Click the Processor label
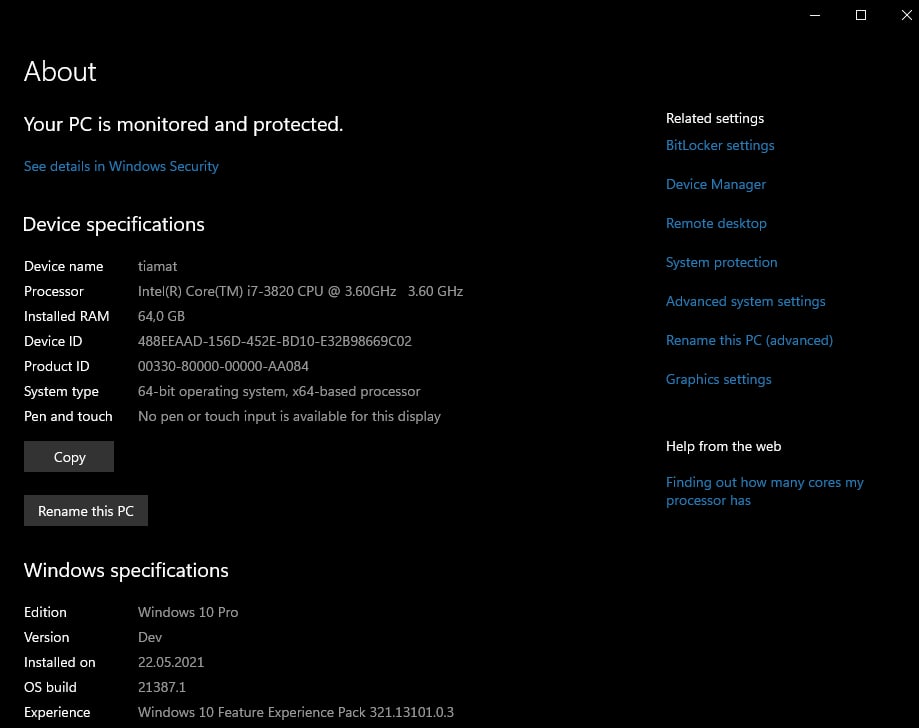The width and height of the screenshot is (919, 728). point(53,291)
